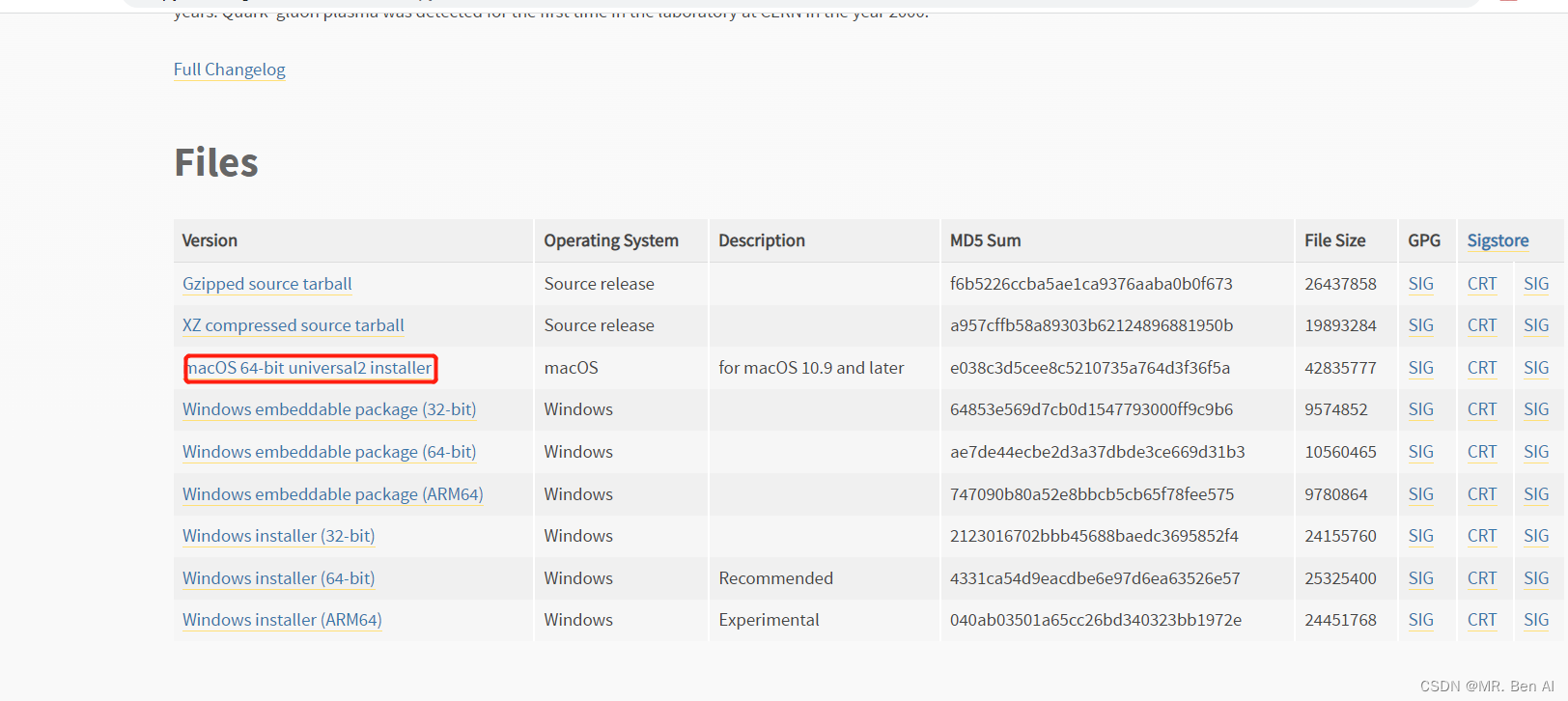
Task: Select MD5 sum ae7de44ecbe2d3a37dbde3ce669d31b3
Action: [x=1097, y=452]
